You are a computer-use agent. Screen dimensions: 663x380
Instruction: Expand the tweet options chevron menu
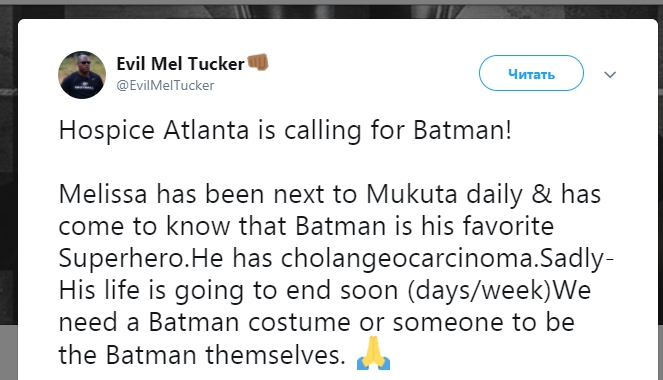610,75
